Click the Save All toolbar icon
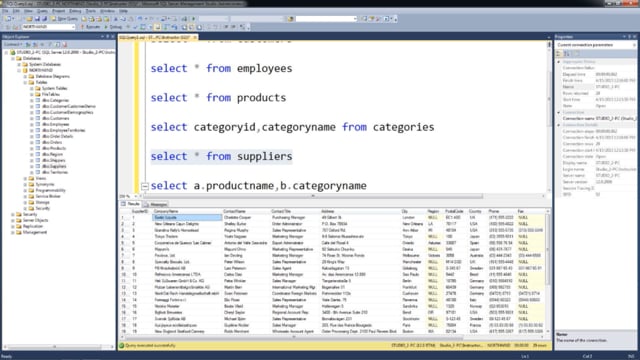Viewport: 640px width, 360px height. 44,19
